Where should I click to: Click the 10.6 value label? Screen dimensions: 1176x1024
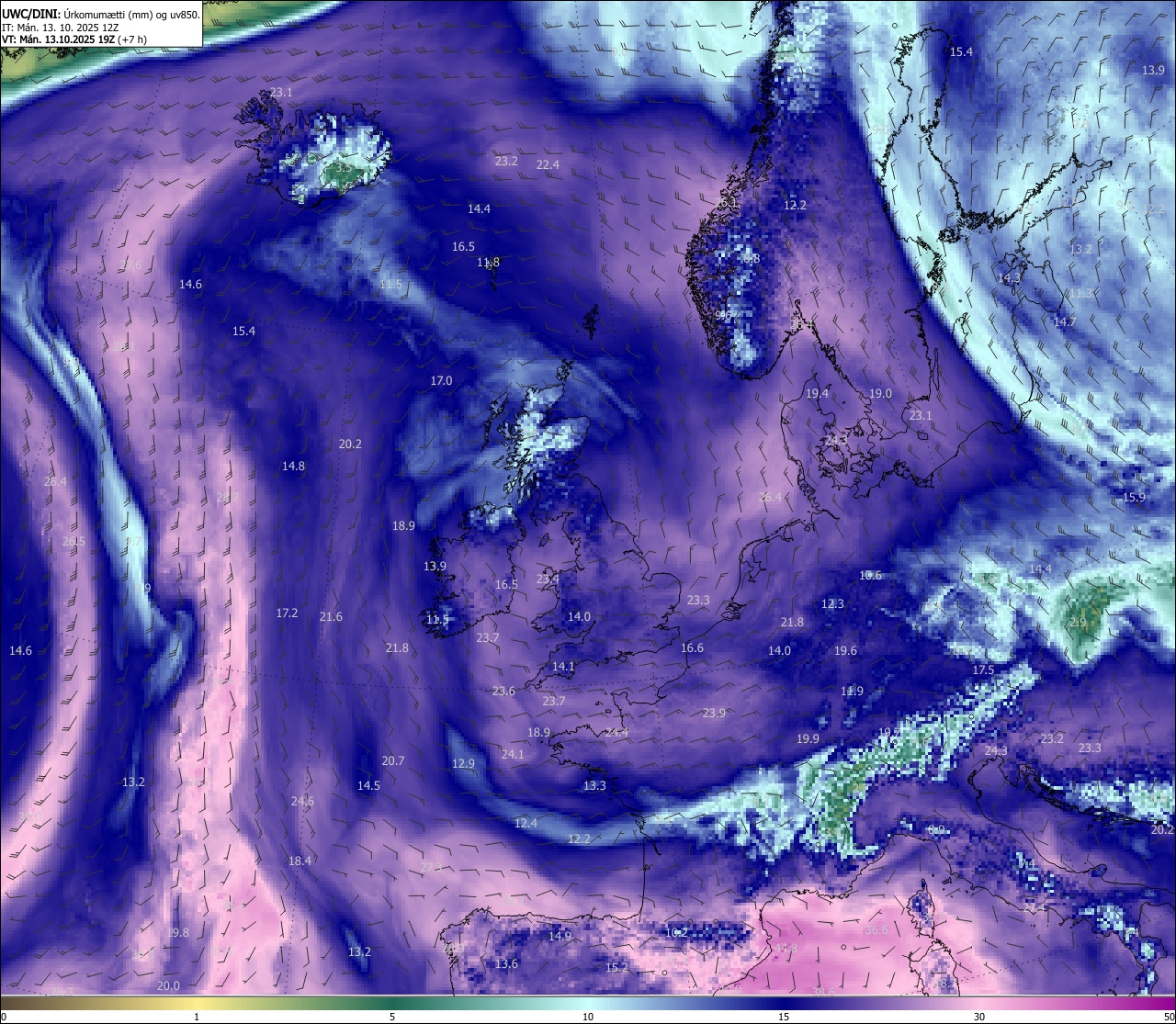point(870,575)
